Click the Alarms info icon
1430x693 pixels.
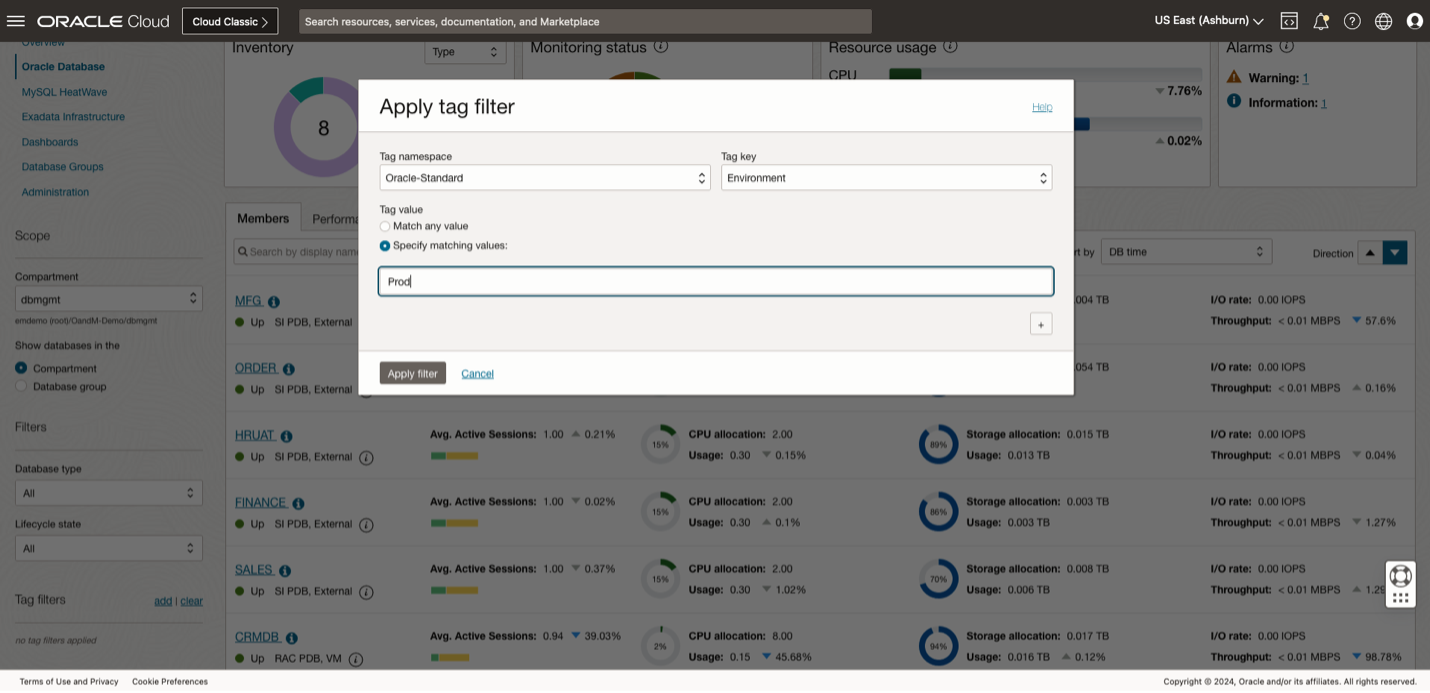click(1287, 47)
